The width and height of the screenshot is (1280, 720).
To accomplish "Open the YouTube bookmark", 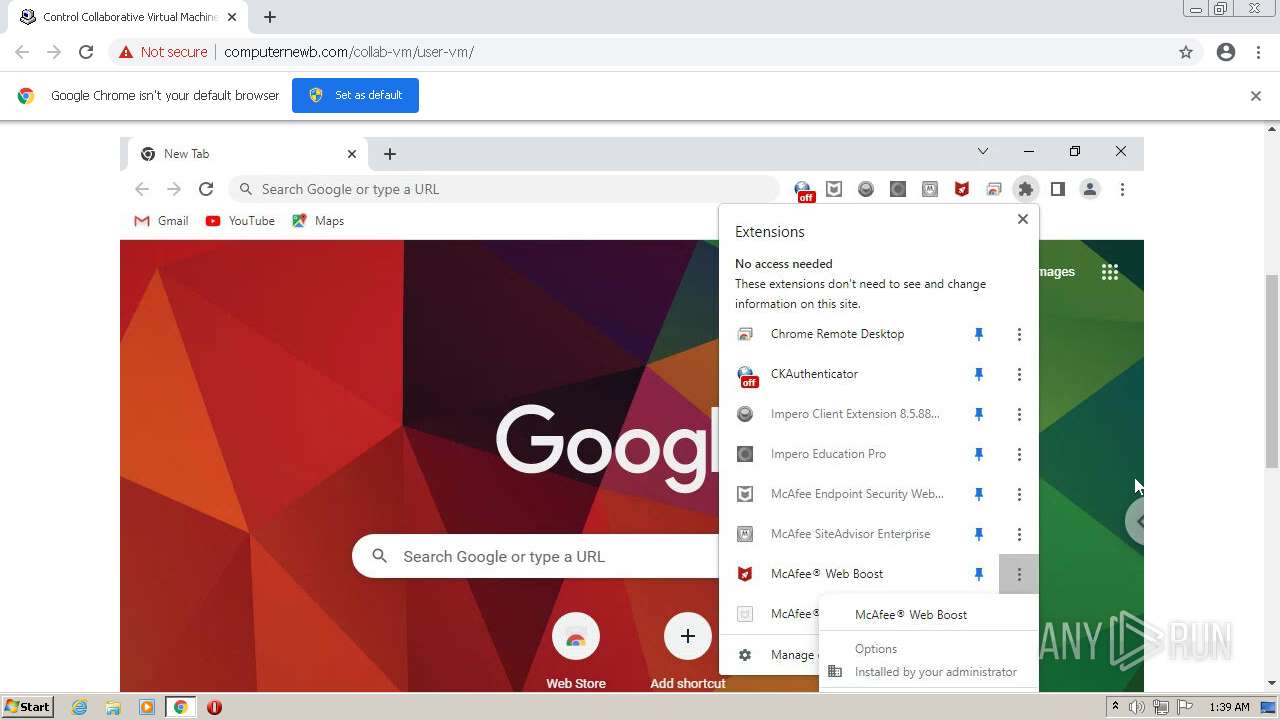I will point(240,221).
